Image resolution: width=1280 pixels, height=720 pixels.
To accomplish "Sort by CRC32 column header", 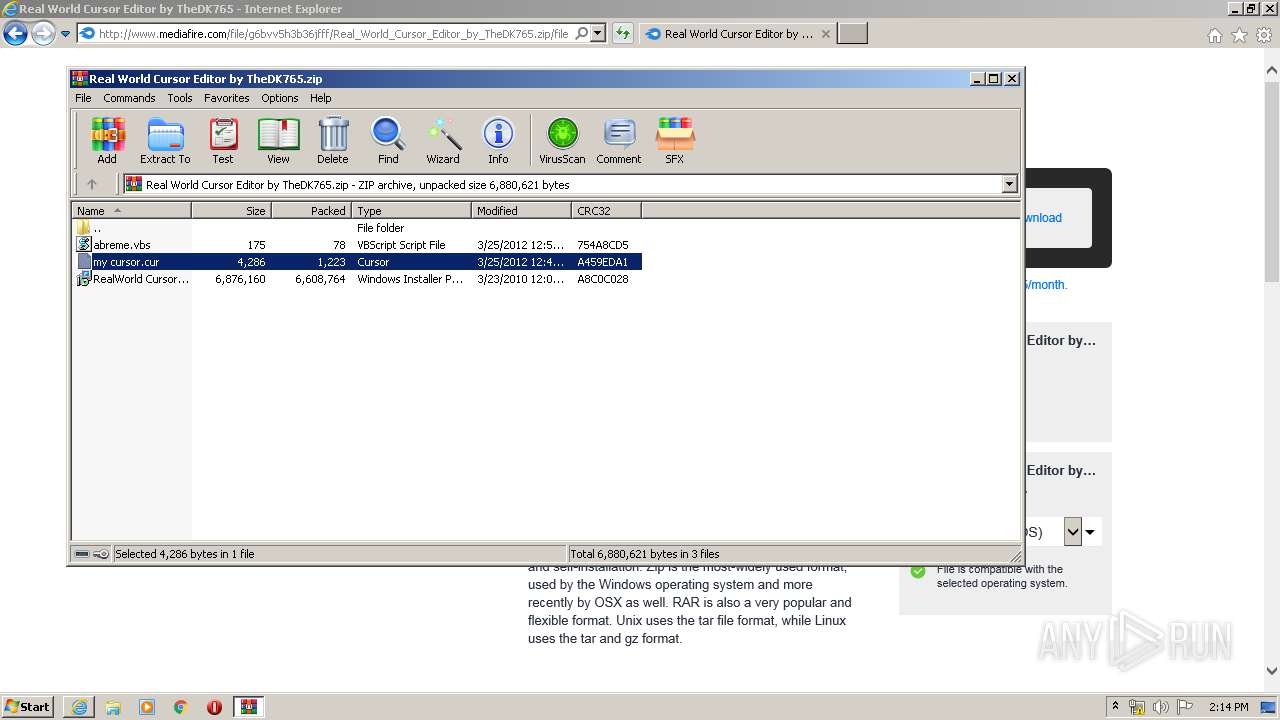I will click(x=606, y=210).
